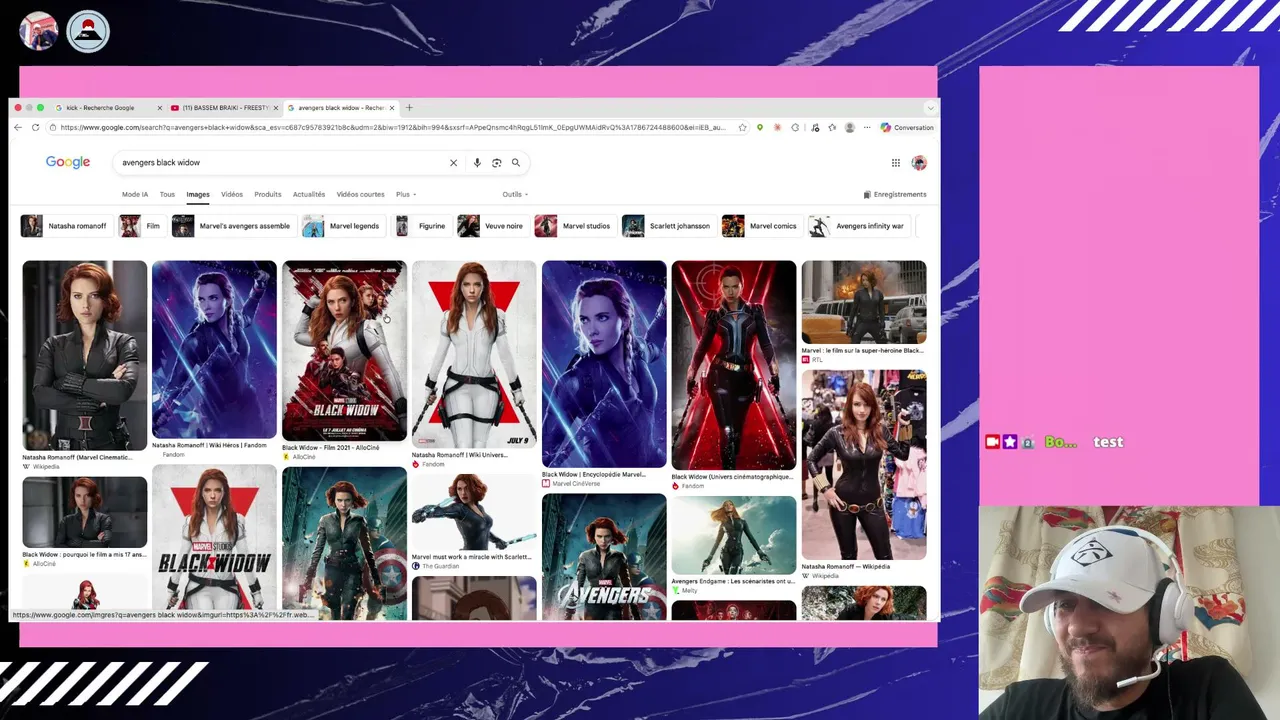The height and width of the screenshot is (720, 1280).
Task: Open 'Enregistrements' saved items
Action: click(895, 195)
